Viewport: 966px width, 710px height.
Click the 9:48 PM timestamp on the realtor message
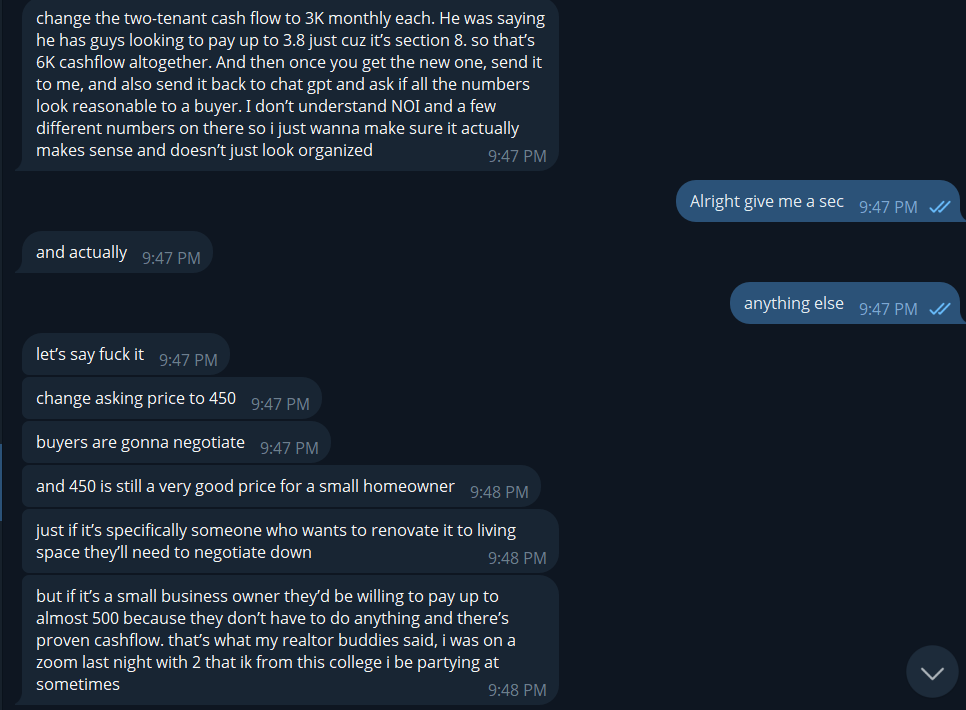[519, 689]
